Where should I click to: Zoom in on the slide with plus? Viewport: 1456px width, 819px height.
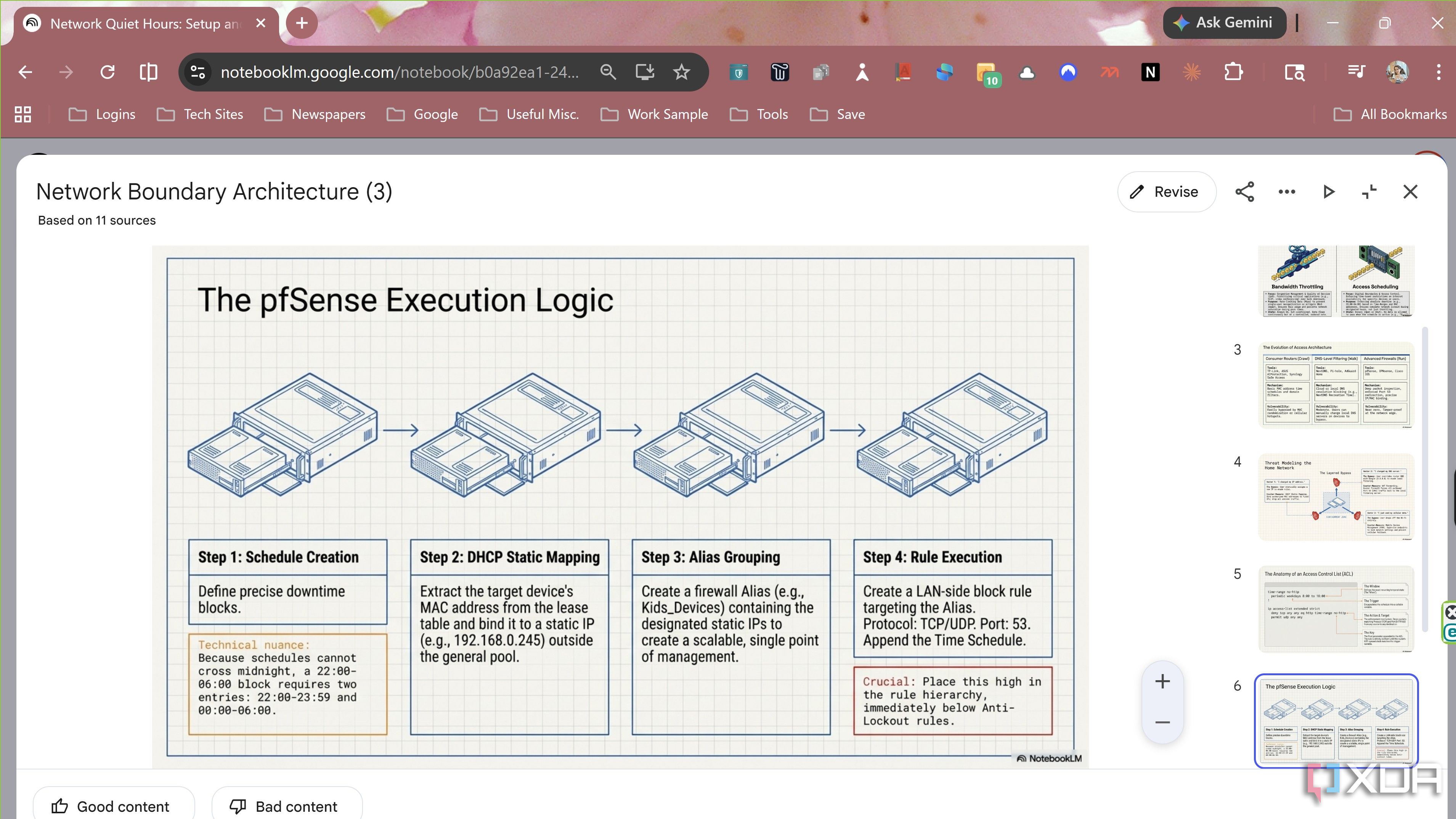tap(1162, 681)
